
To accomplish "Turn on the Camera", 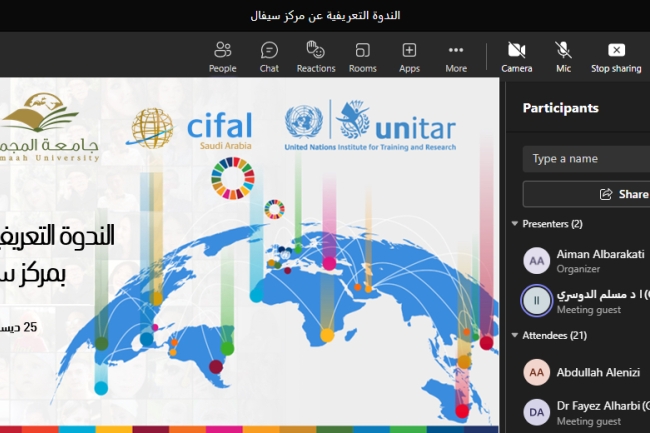I will point(517,57).
